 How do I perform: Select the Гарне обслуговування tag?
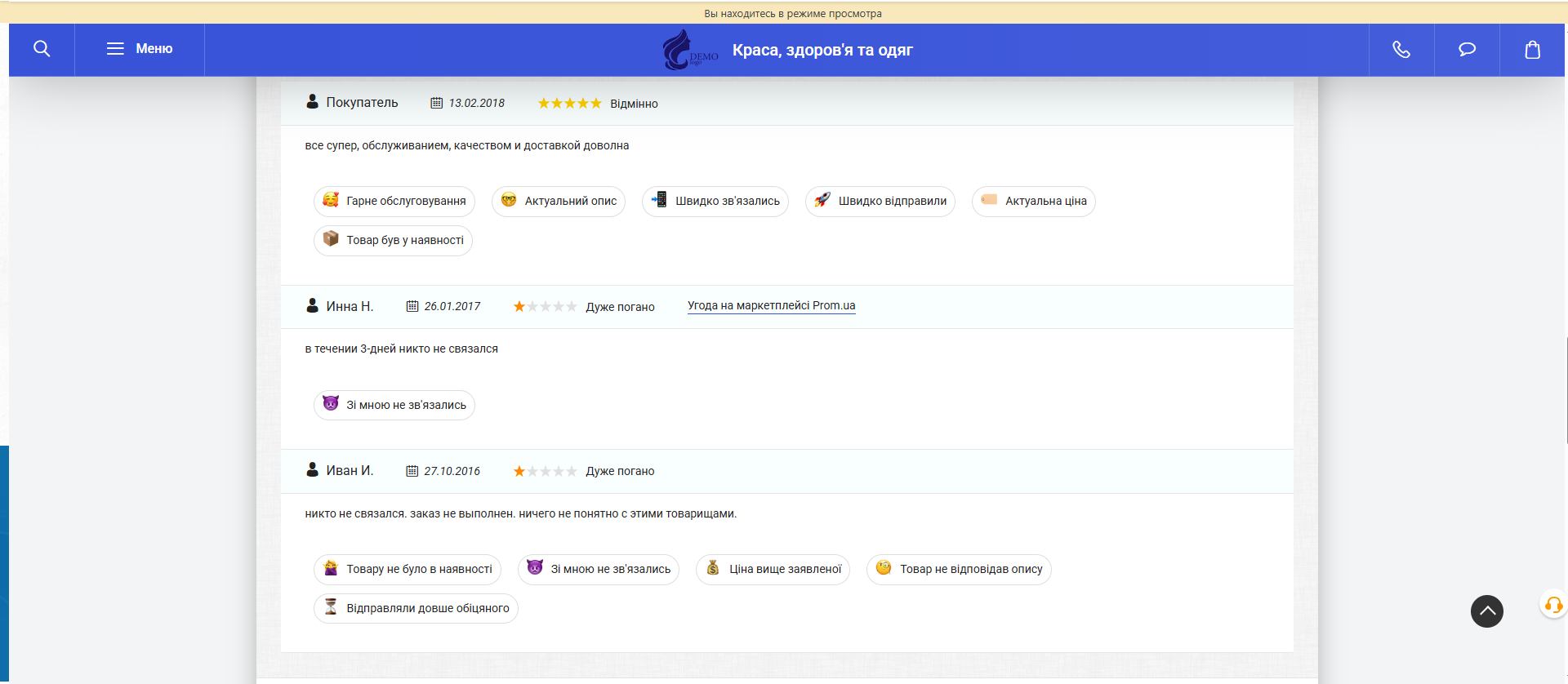point(394,201)
